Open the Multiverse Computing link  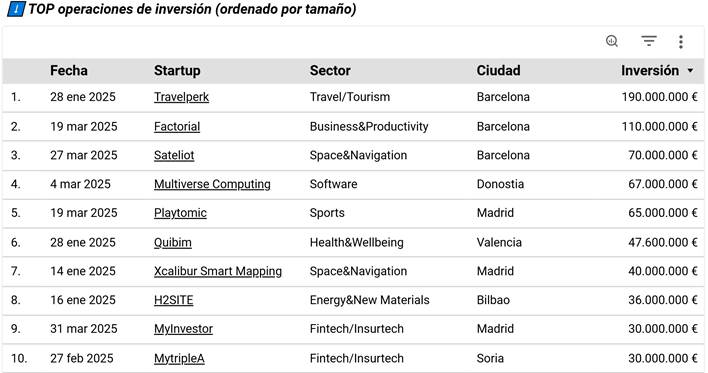click(212, 184)
